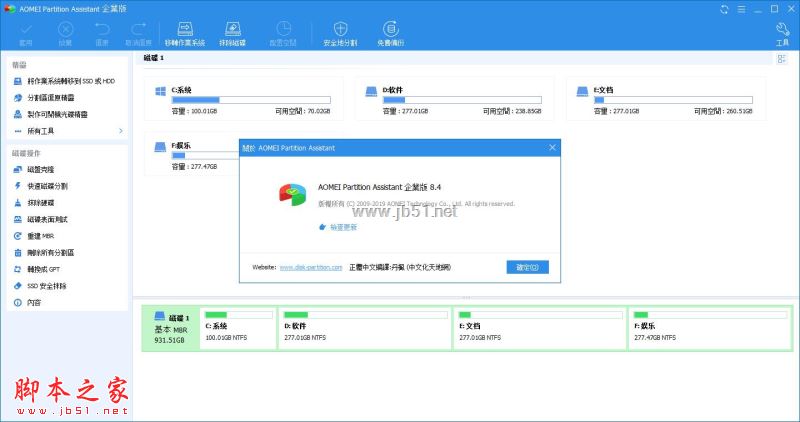The width and height of the screenshot is (800, 422).
Task: Select D: 软件 277.01GB NTFS in disk map
Action: pyautogui.click(x=365, y=329)
